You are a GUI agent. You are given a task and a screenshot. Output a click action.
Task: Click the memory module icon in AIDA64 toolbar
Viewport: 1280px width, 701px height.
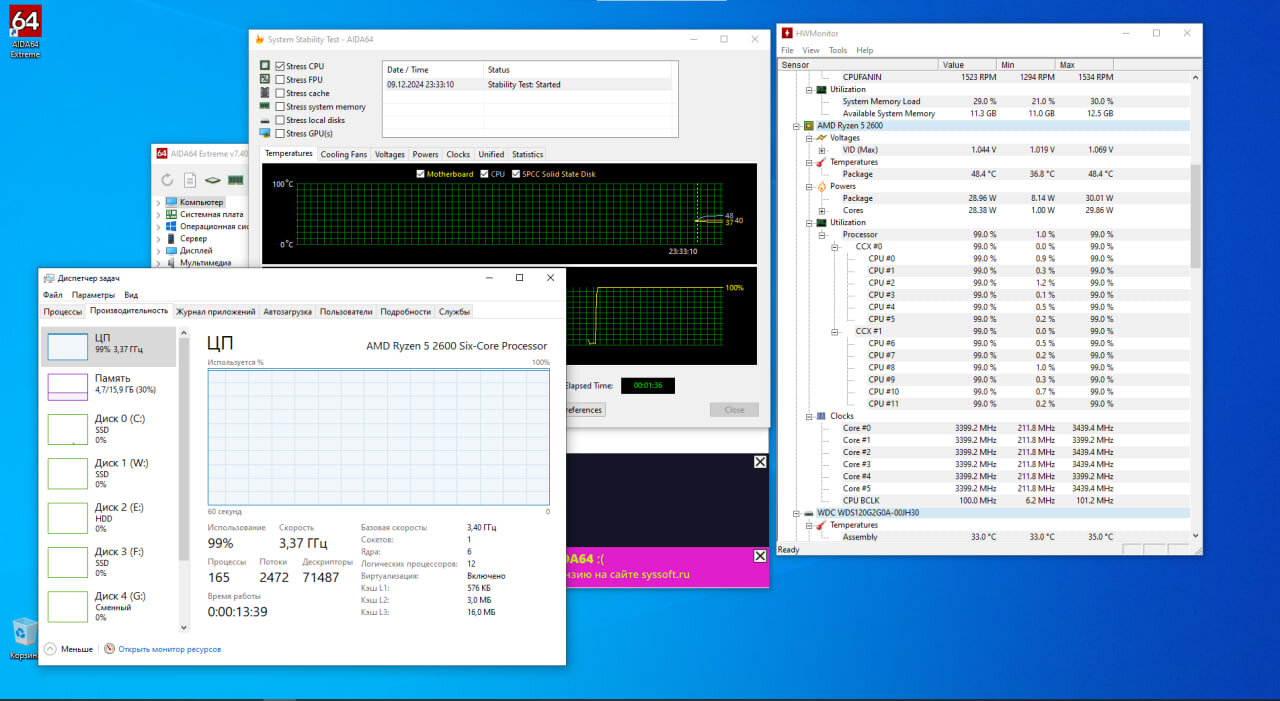point(236,180)
